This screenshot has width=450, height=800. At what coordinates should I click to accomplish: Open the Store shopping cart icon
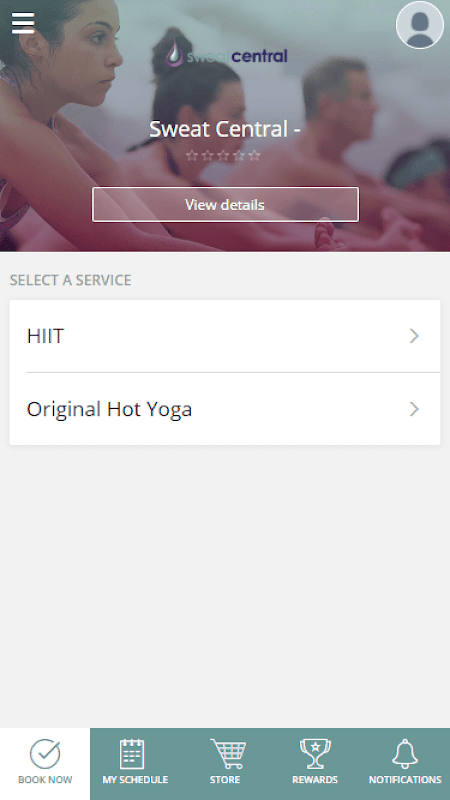click(228, 754)
